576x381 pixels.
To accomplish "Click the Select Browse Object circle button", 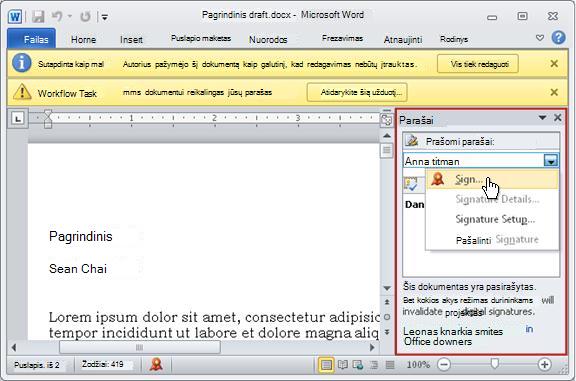I will pos(387,317).
